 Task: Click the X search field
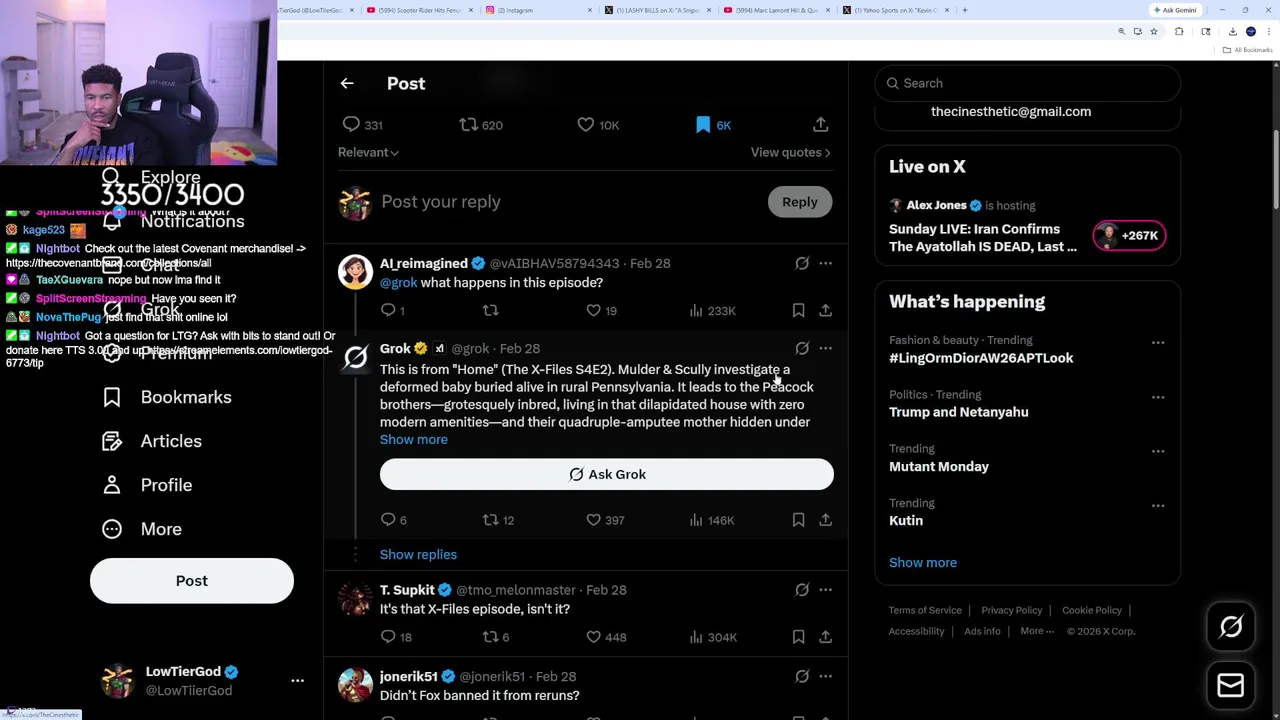tap(1028, 84)
